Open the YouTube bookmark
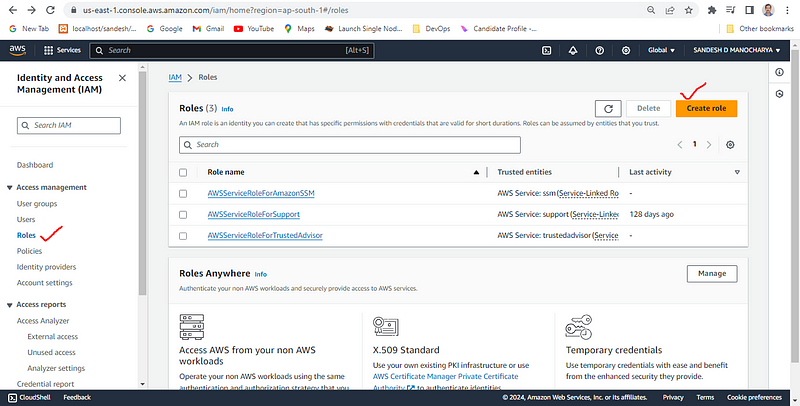Image resolution: width=800 pixels, height=406 pixels. point(254,29)
